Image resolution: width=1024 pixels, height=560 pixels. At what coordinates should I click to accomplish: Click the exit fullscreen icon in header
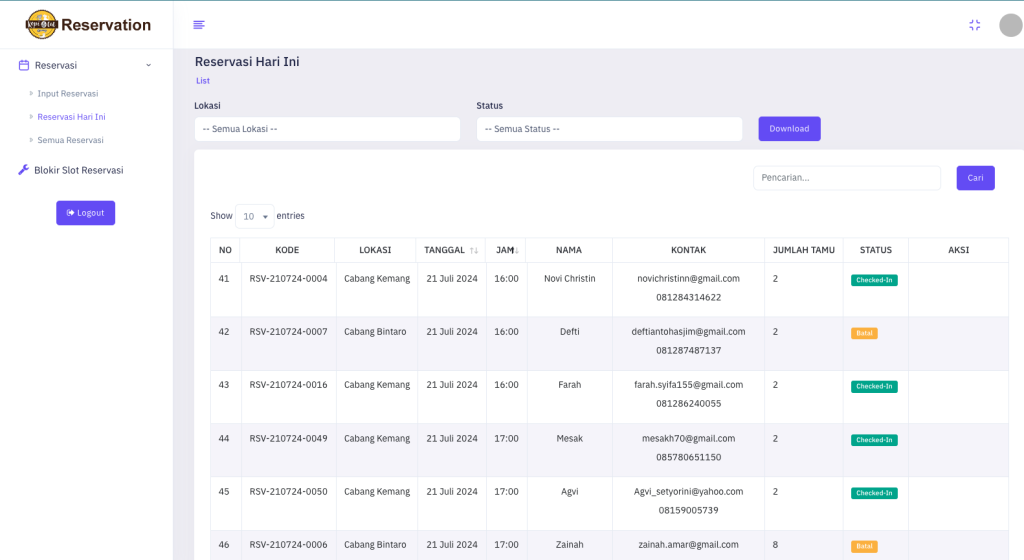click(974, 25)
